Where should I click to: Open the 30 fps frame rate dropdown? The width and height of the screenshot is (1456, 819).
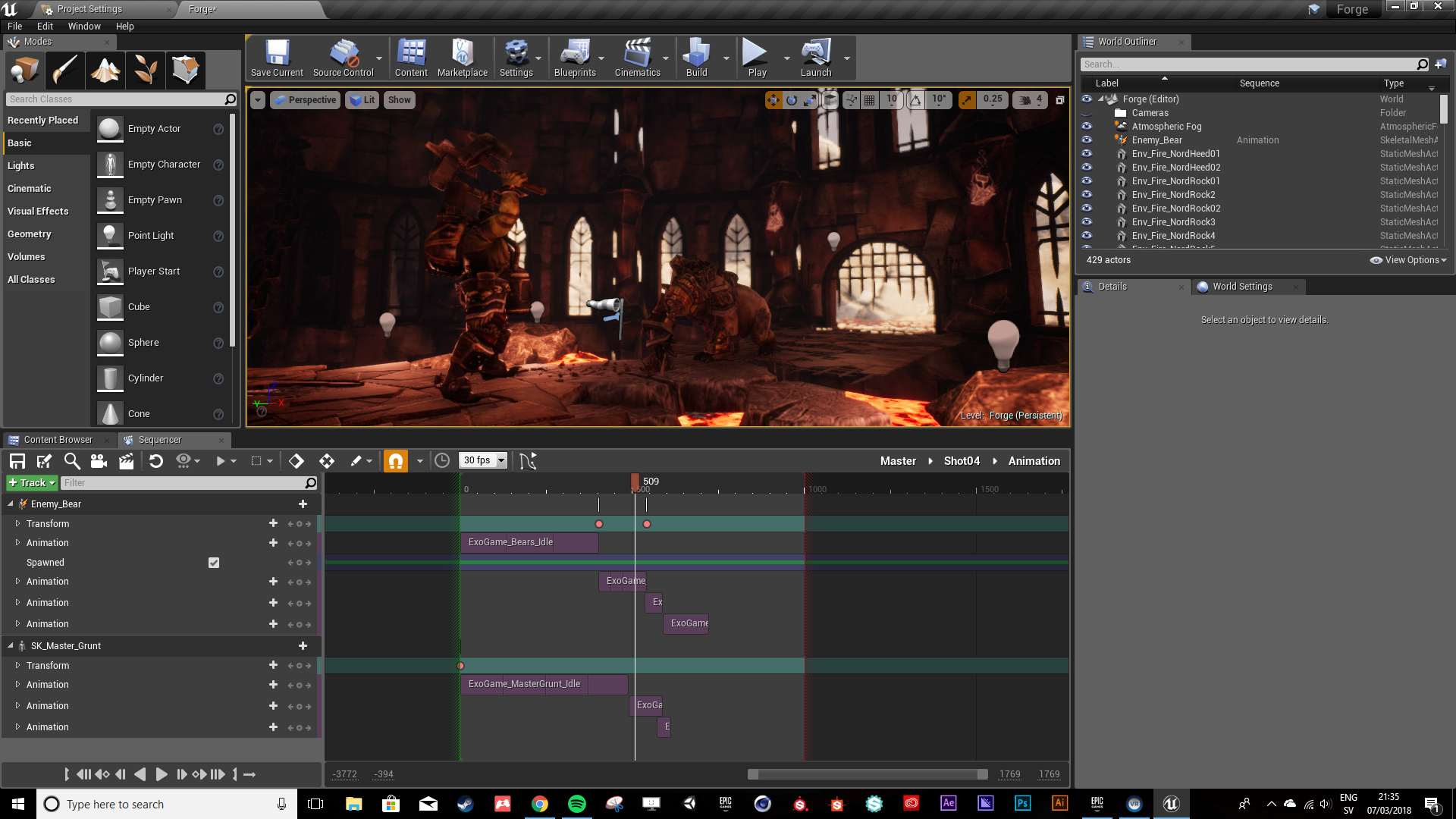pyautogui.click(x=484, y=460)
